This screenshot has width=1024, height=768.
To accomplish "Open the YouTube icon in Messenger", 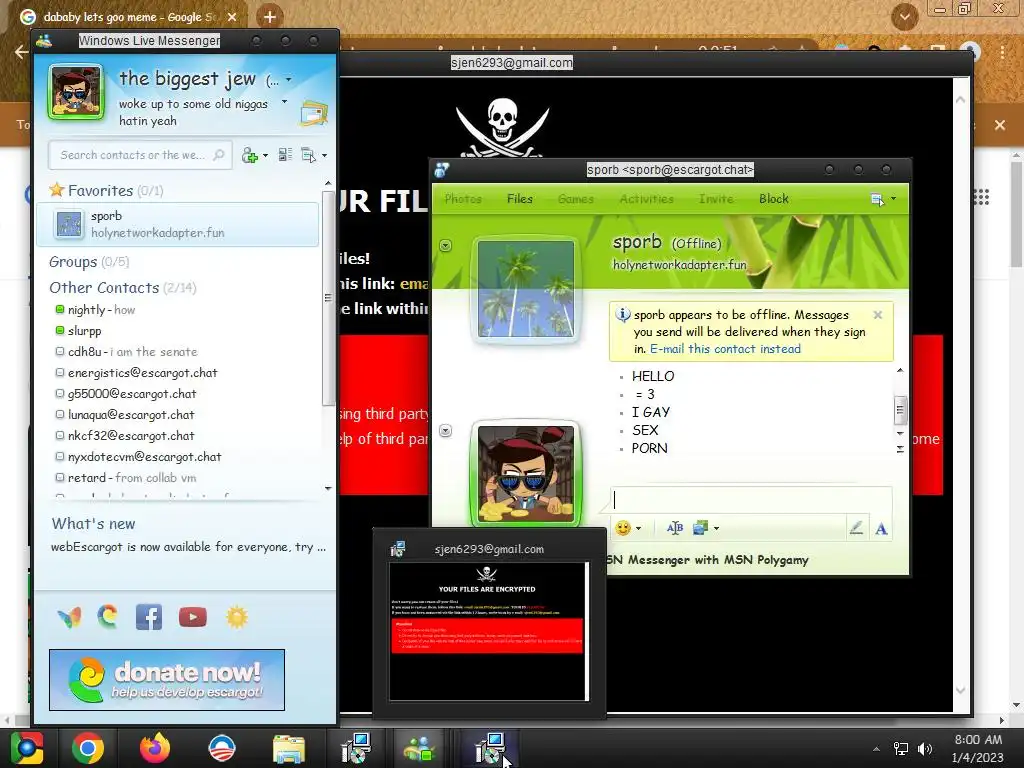I will point(193,616).
